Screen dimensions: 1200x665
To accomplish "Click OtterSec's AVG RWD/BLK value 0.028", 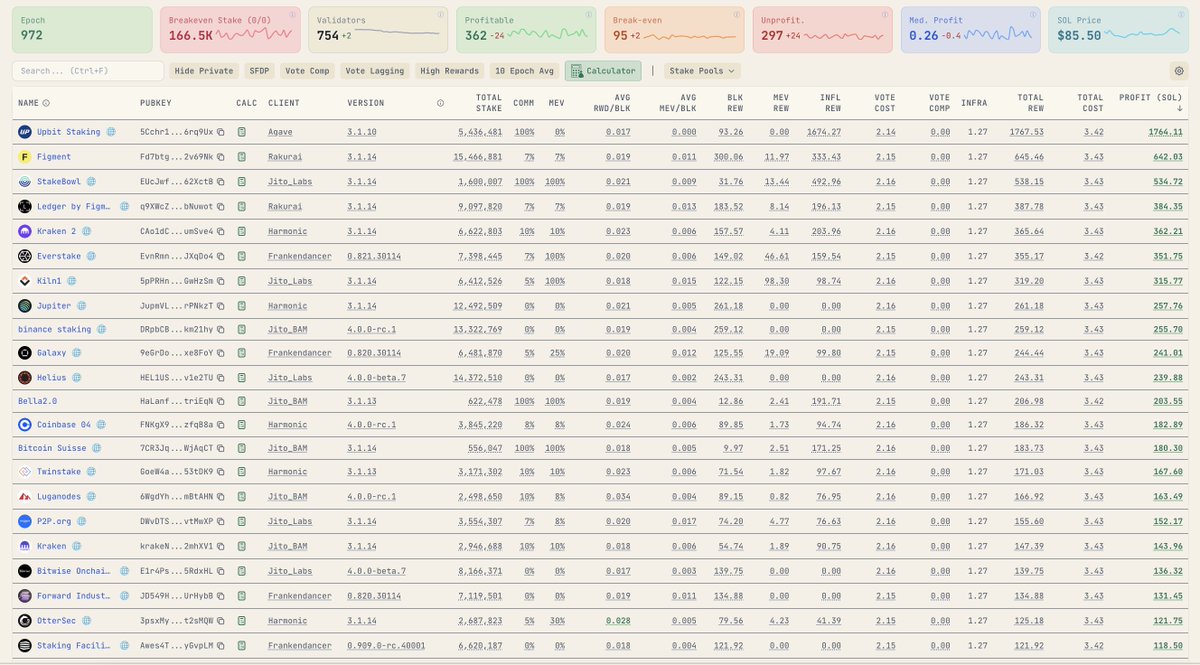I will 619,621.
